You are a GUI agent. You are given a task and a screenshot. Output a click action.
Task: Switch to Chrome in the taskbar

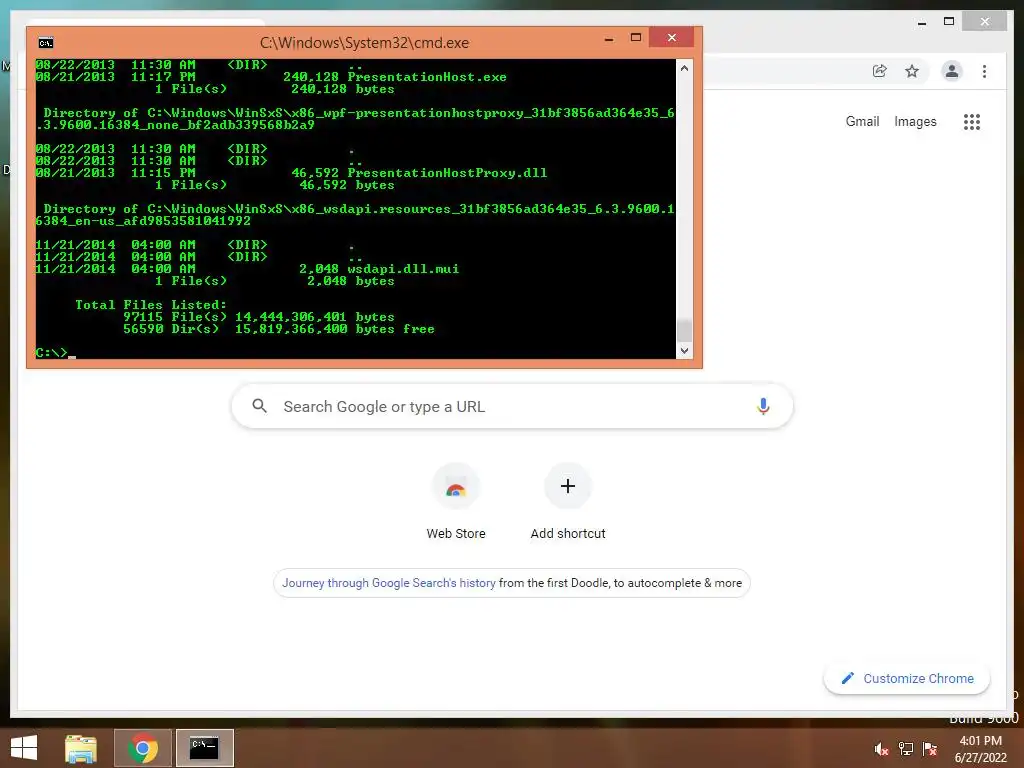tap(143, 748)
